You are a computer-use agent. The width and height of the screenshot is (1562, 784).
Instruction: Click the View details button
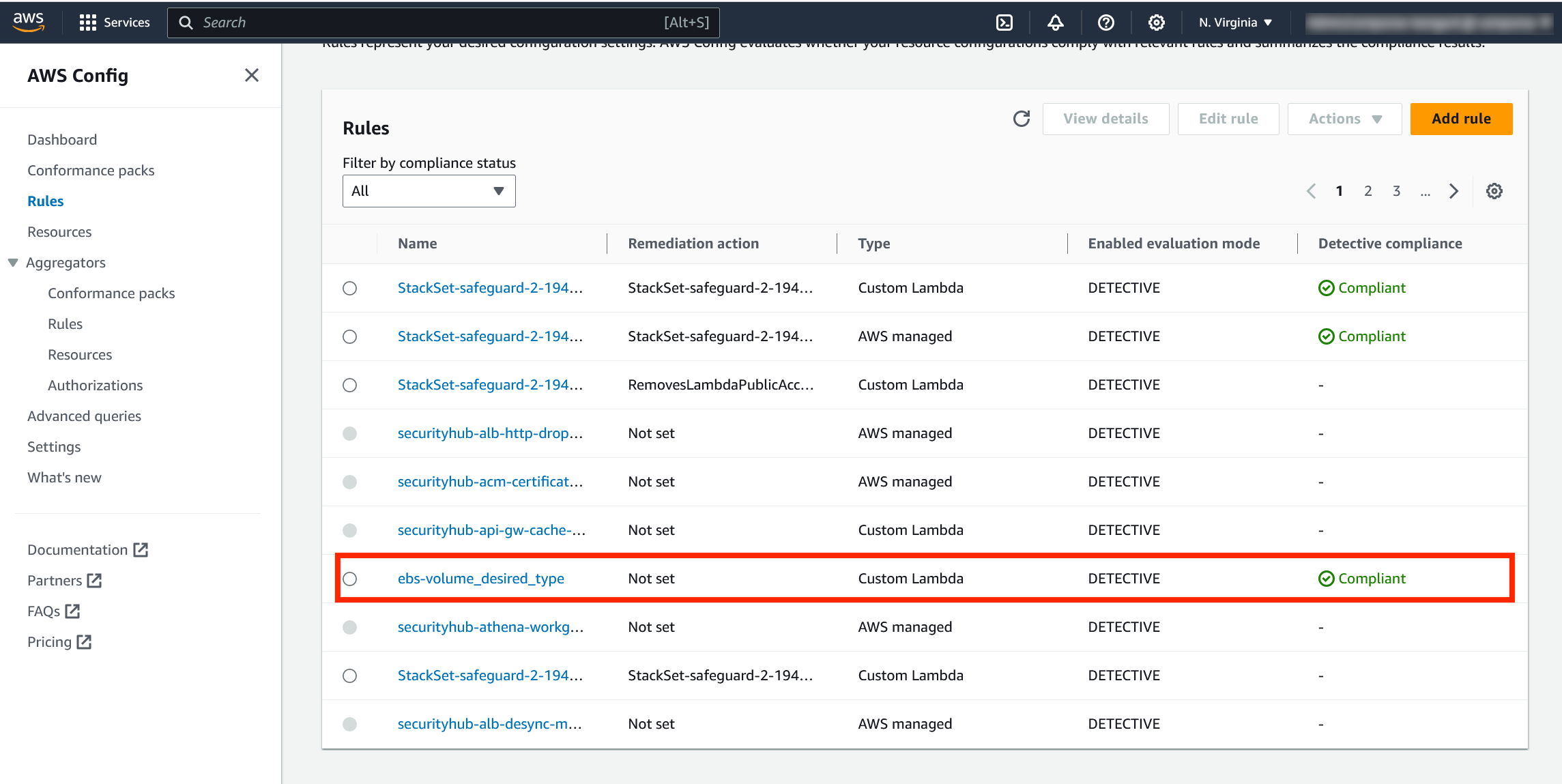[1106, 119]
